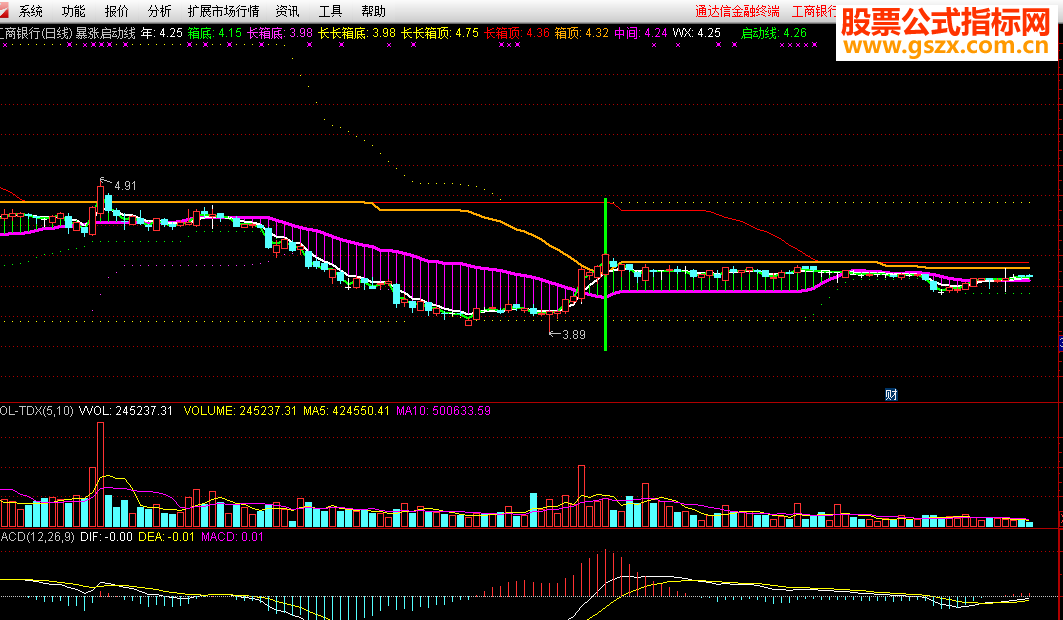Screen dimensions: 1063x620
Task: Click the 3.89 low price marker
Action: (573, 335)
